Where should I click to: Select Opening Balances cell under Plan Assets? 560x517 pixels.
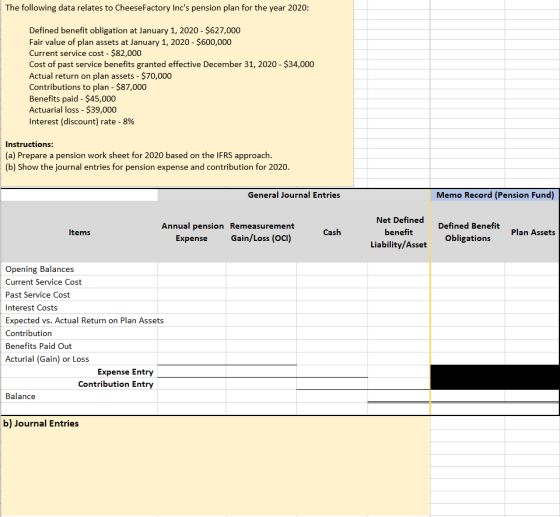532,269
